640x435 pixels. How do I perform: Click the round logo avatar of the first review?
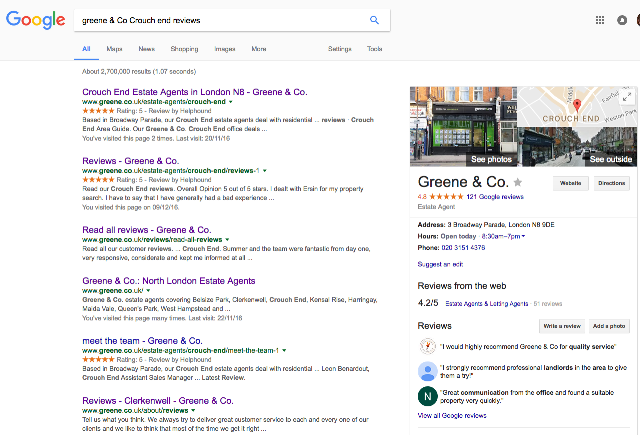pos(427,346)
